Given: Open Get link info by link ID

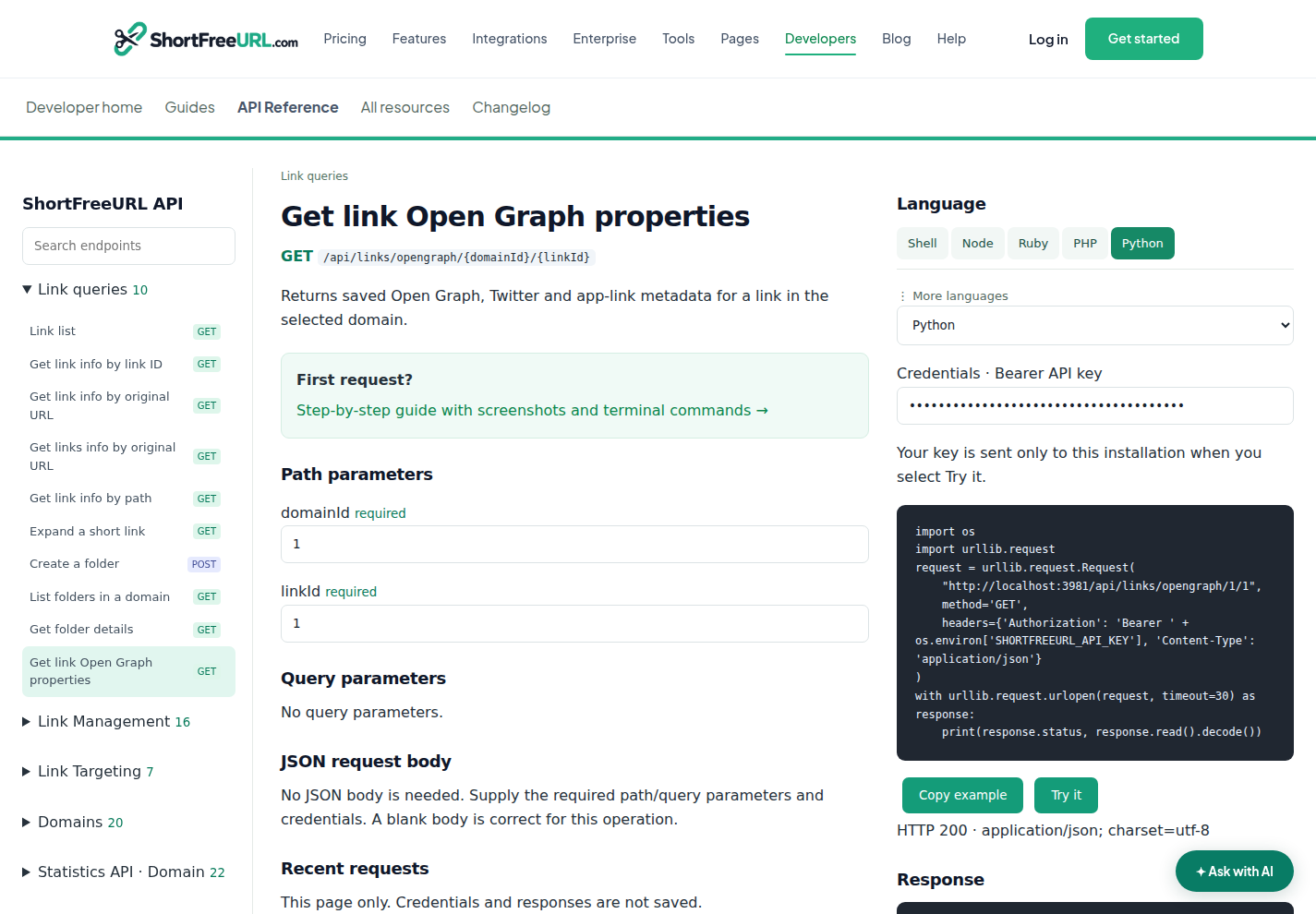Looking at the screenshot, I should pos(128,364).
